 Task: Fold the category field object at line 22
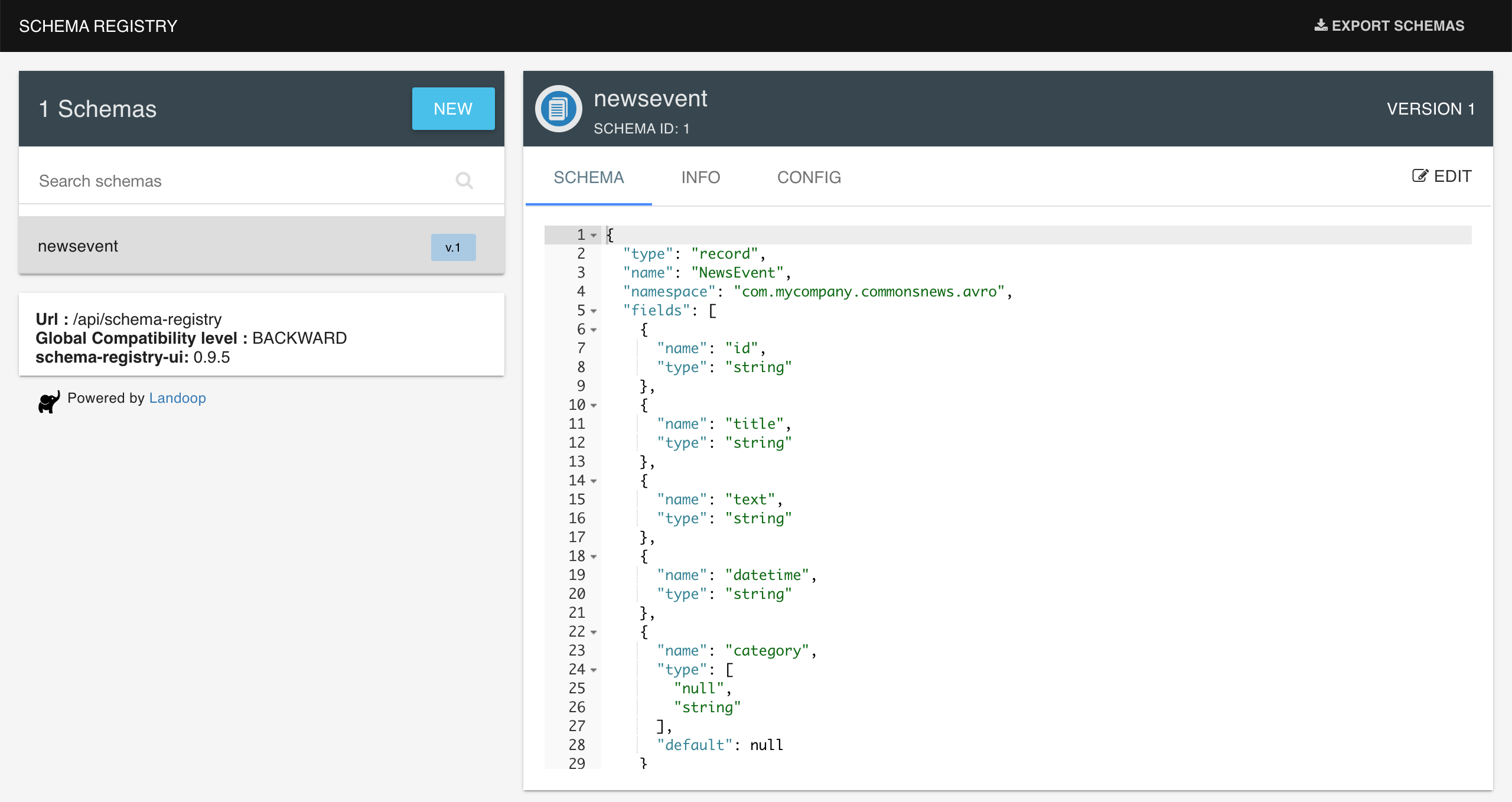tap(594, 632)
